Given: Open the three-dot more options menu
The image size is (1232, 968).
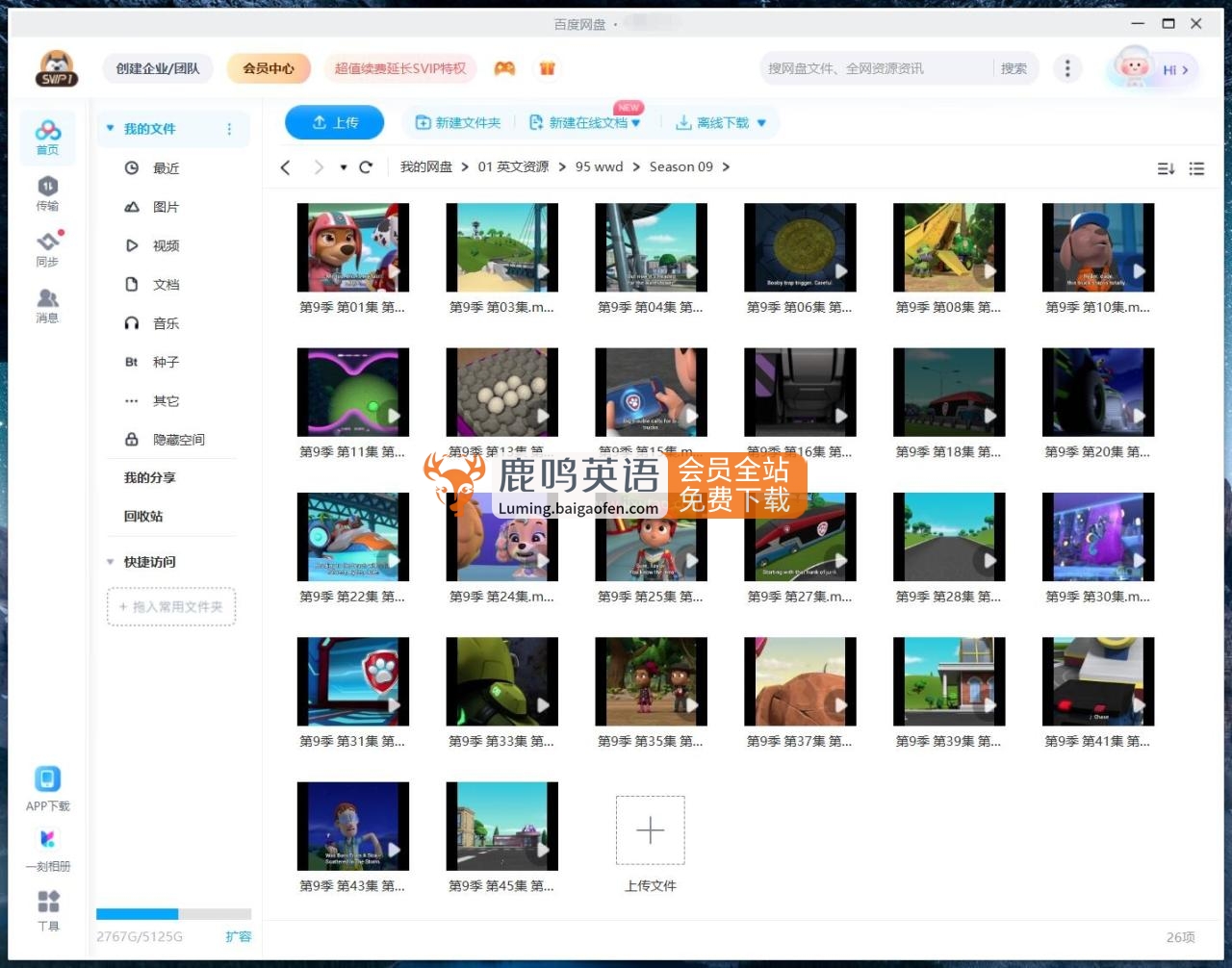Looking at the screenshot, I should (x=1067, y=68).
